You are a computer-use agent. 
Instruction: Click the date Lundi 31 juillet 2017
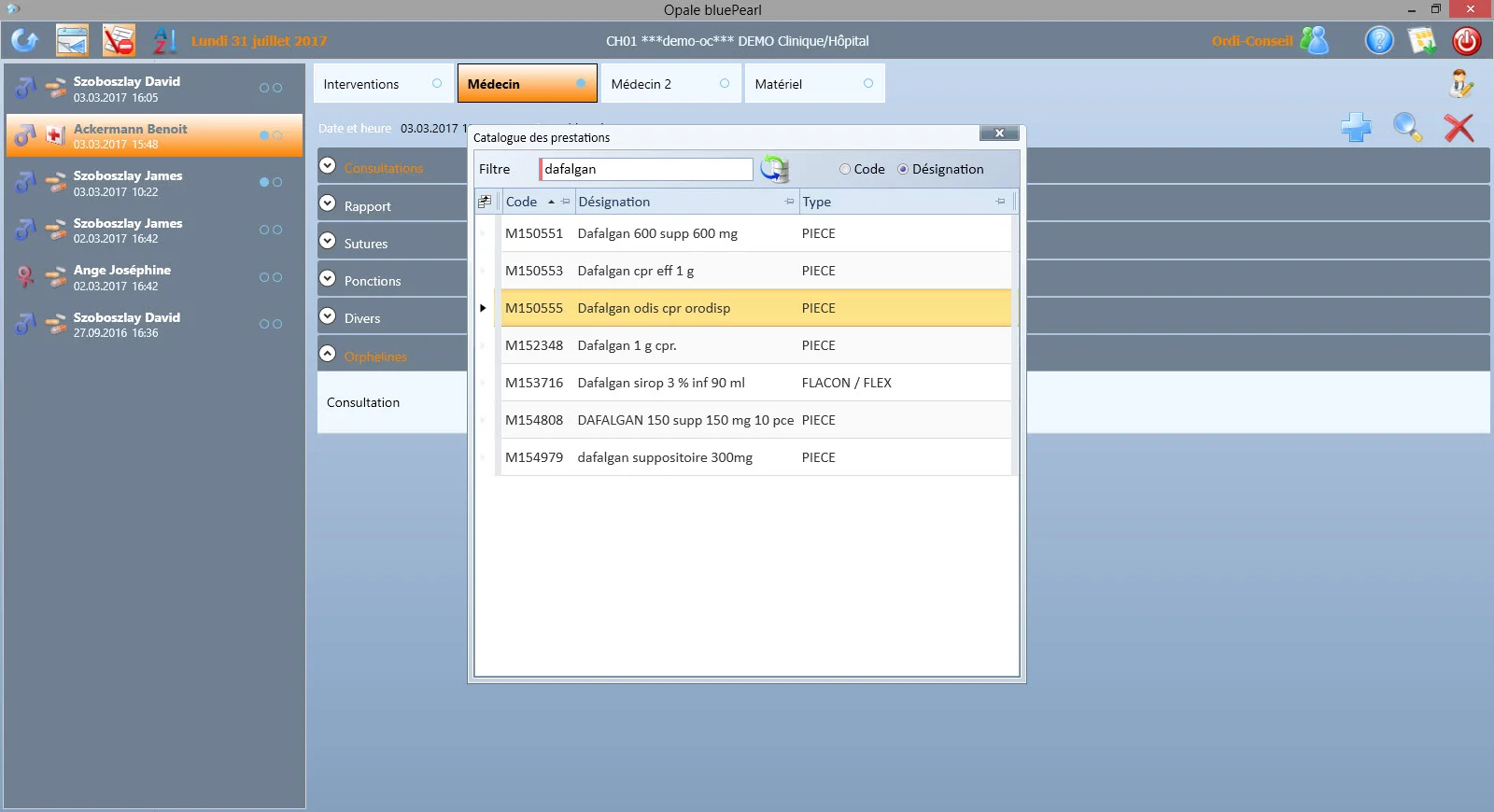coord(259,41)
